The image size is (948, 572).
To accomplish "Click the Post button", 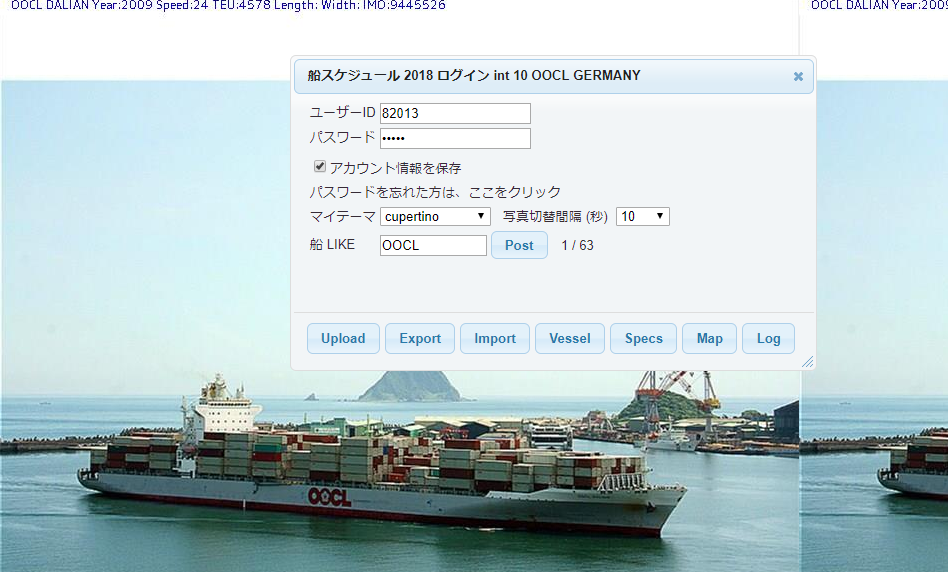I will 519,245.
